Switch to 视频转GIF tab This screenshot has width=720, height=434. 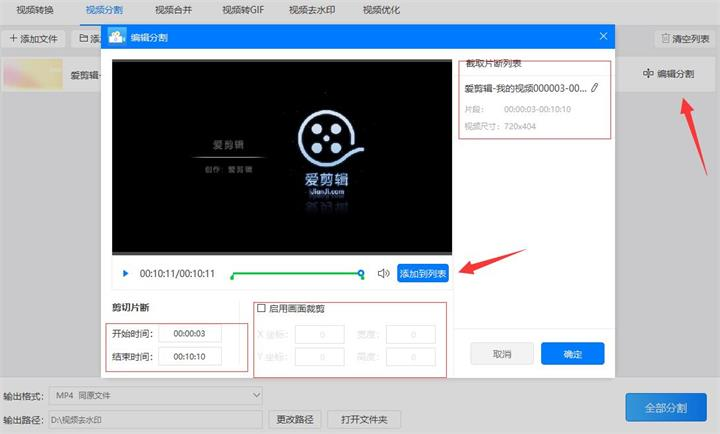point(243,10)
